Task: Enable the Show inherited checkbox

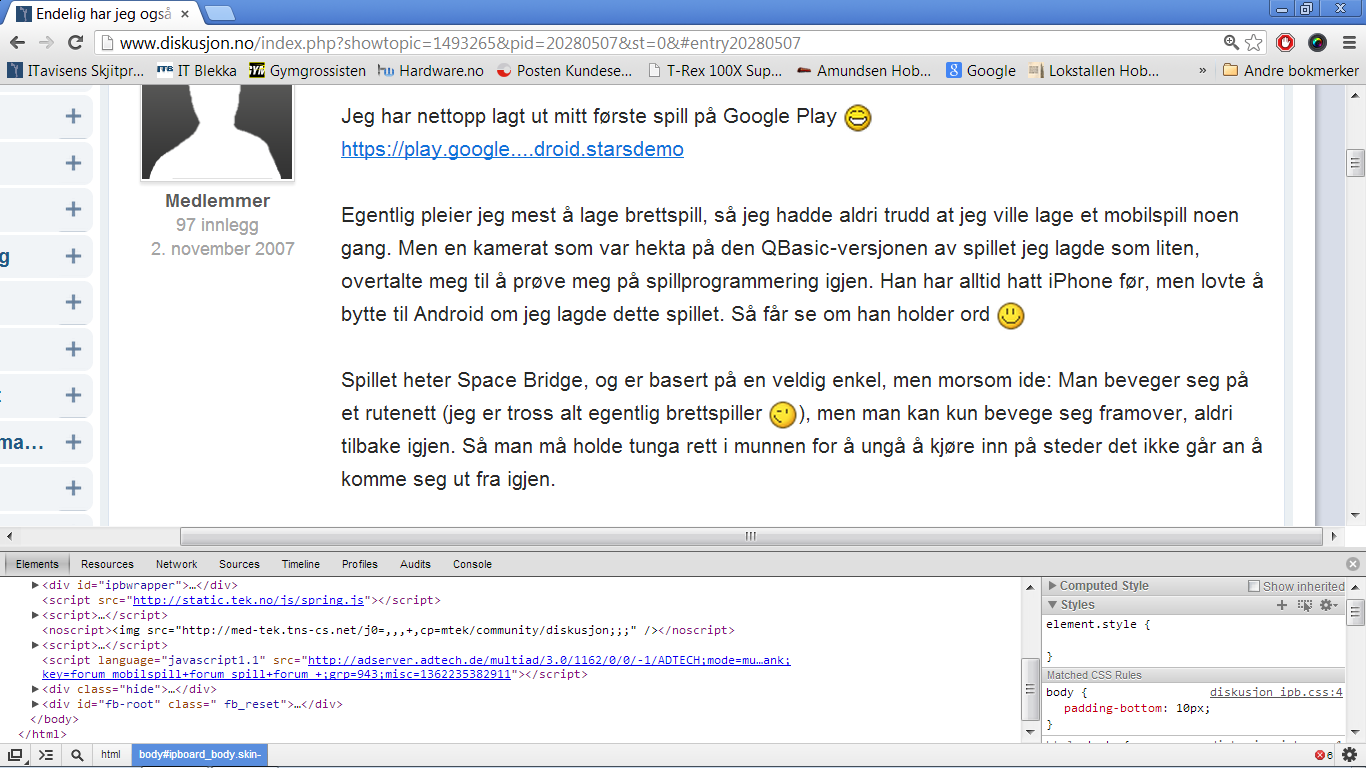Action: pos(1254,586)
